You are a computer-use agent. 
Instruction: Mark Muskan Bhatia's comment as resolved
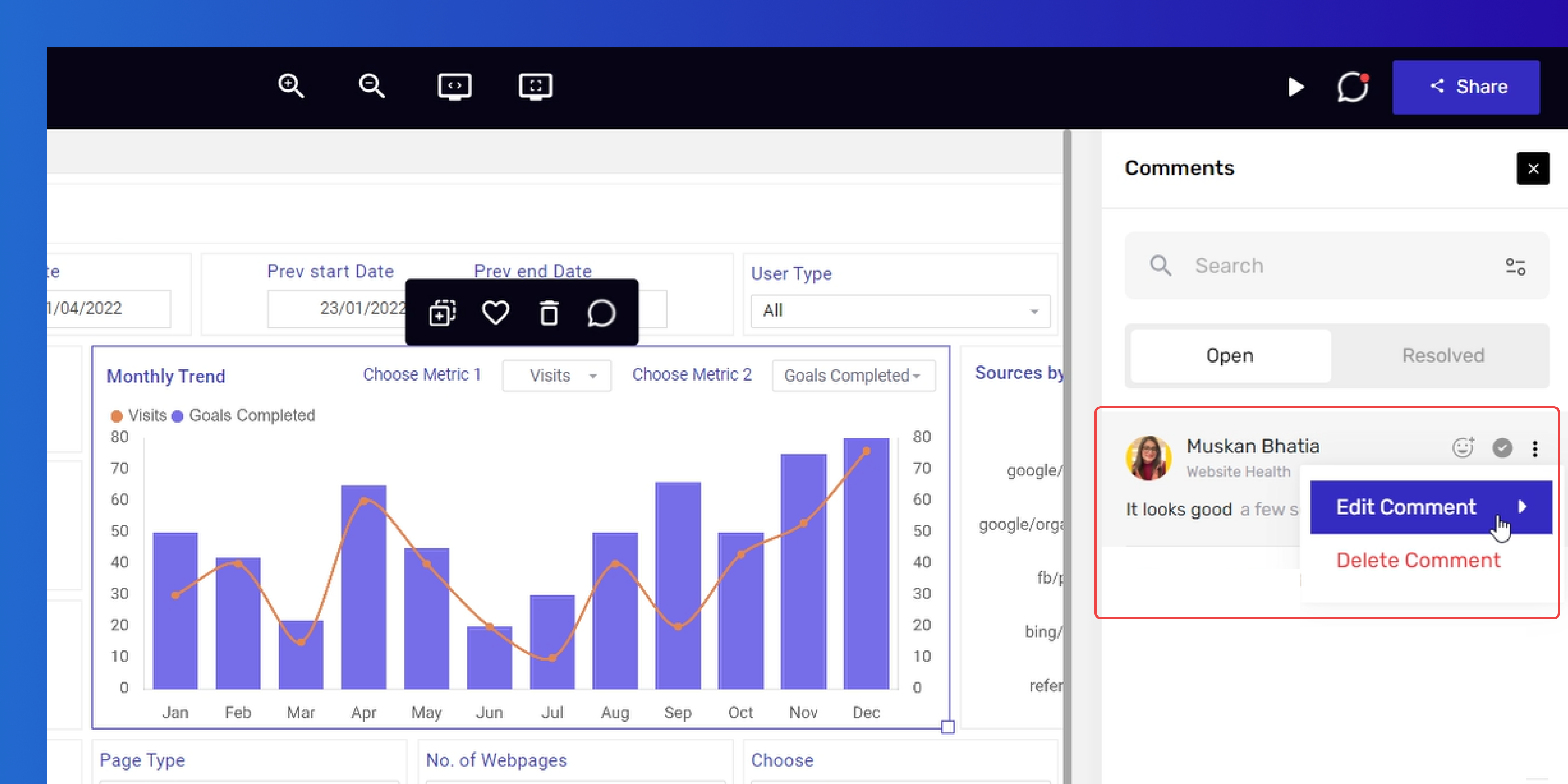click(1502, 448)
